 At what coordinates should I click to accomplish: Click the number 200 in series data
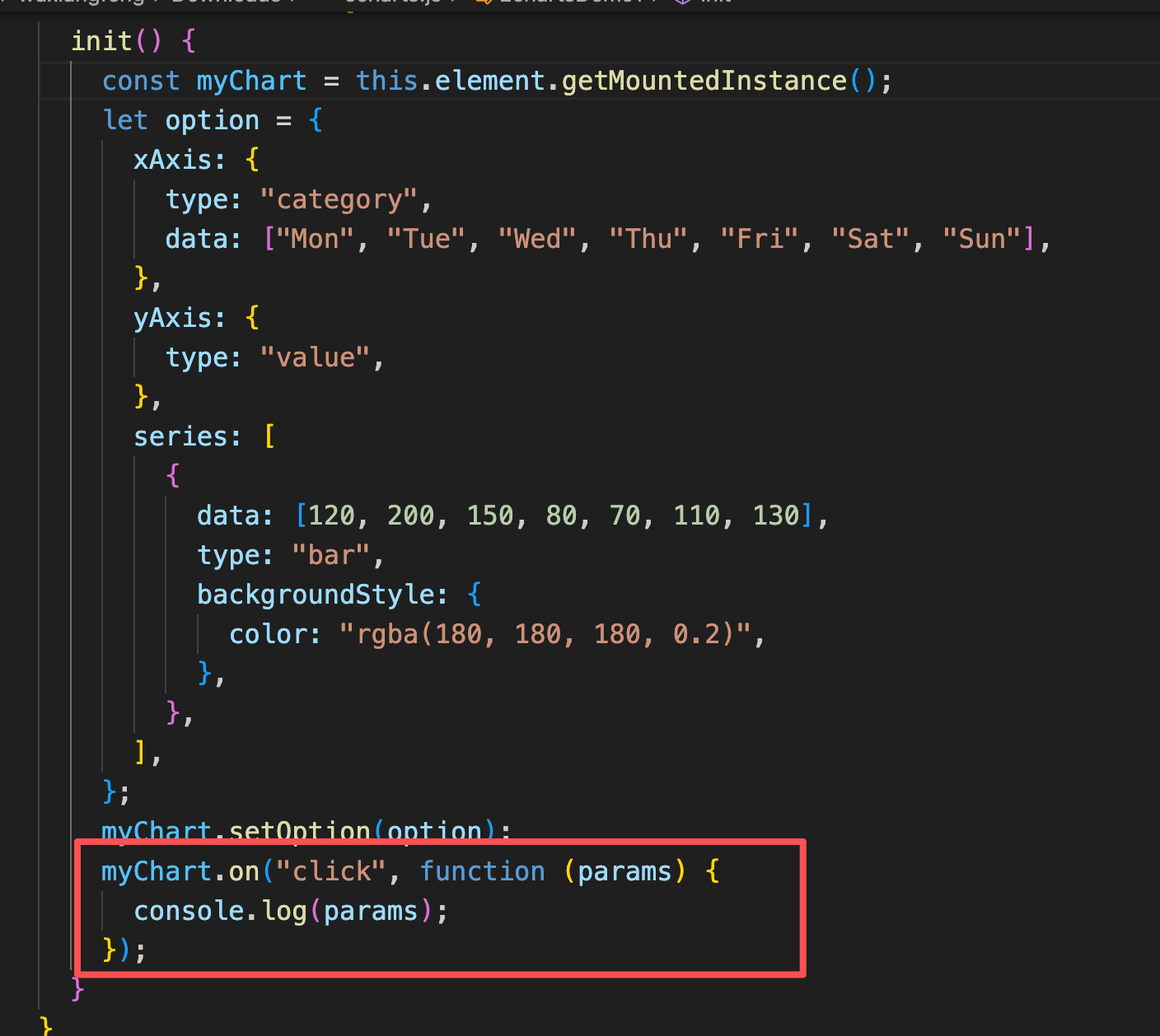coord(410,516)
